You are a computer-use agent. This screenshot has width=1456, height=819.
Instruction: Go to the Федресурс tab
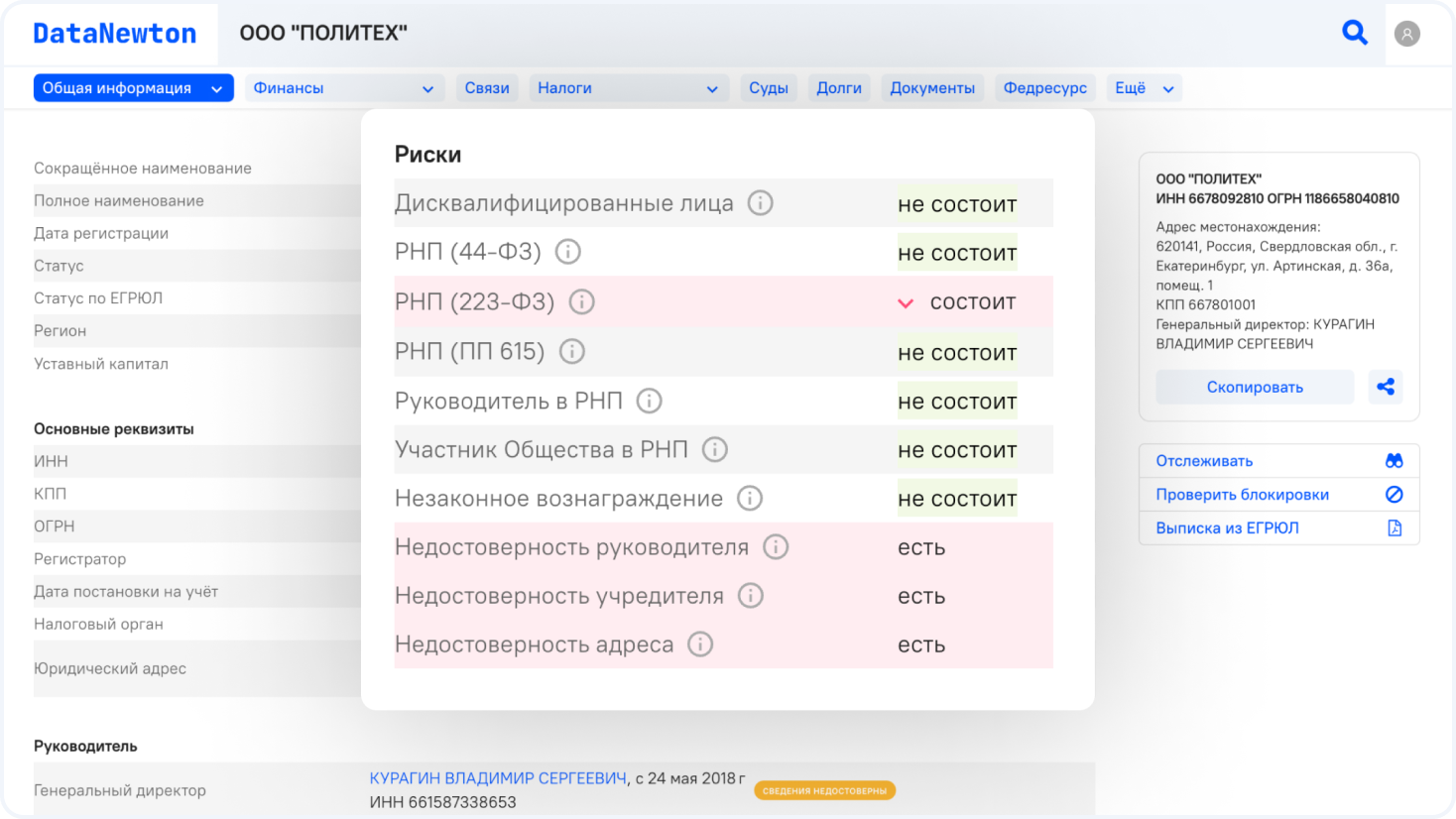1044,88
